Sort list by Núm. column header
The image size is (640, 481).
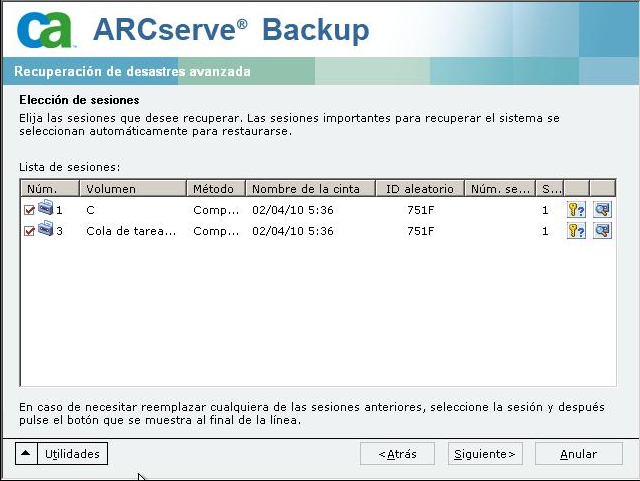pos(49,188)
